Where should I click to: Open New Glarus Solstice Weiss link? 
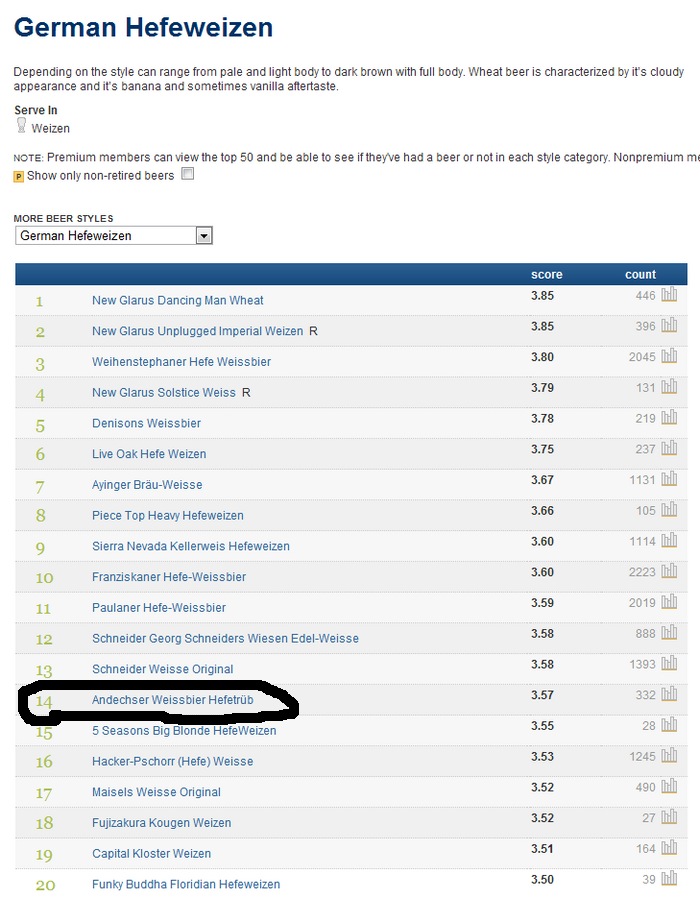click(x=163, y=393)
